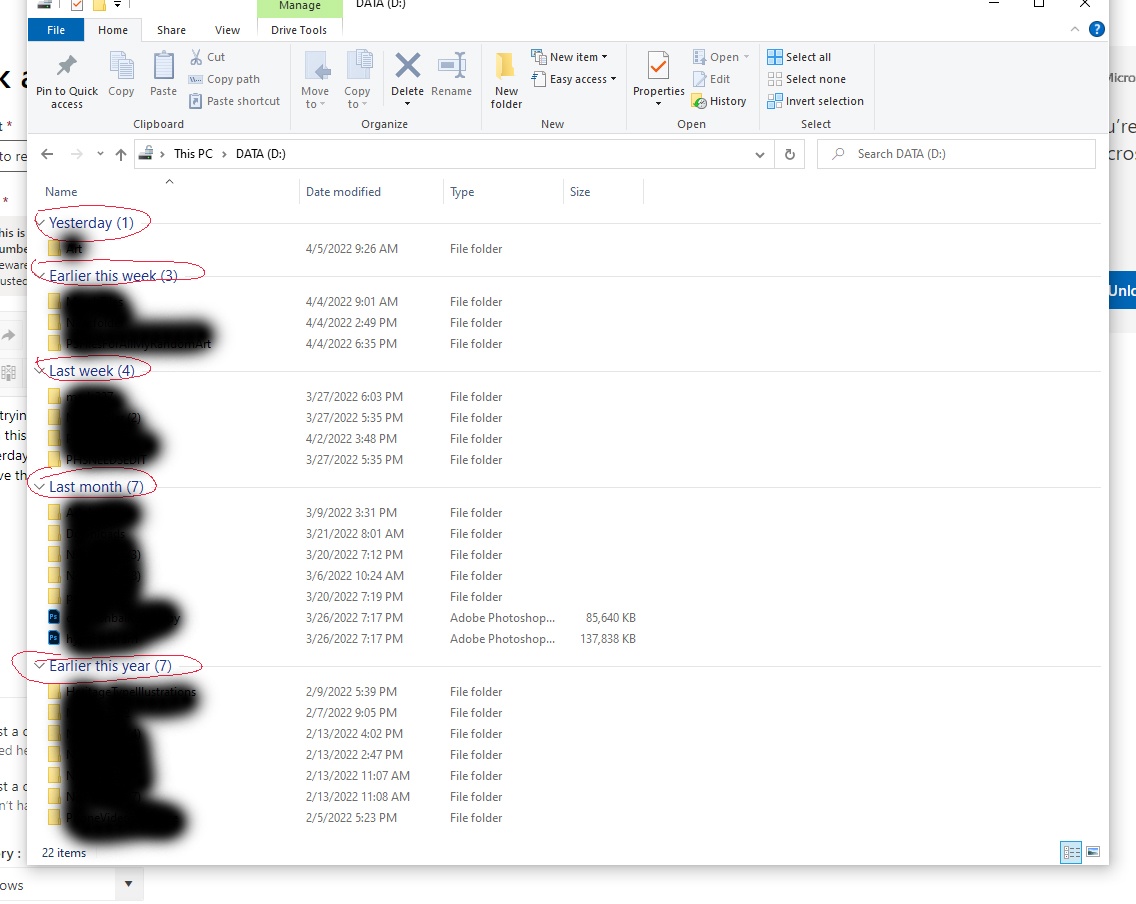Refresh the DATA (D:) folder view
Screen dimensions: 1136x904
pos(790,154)
